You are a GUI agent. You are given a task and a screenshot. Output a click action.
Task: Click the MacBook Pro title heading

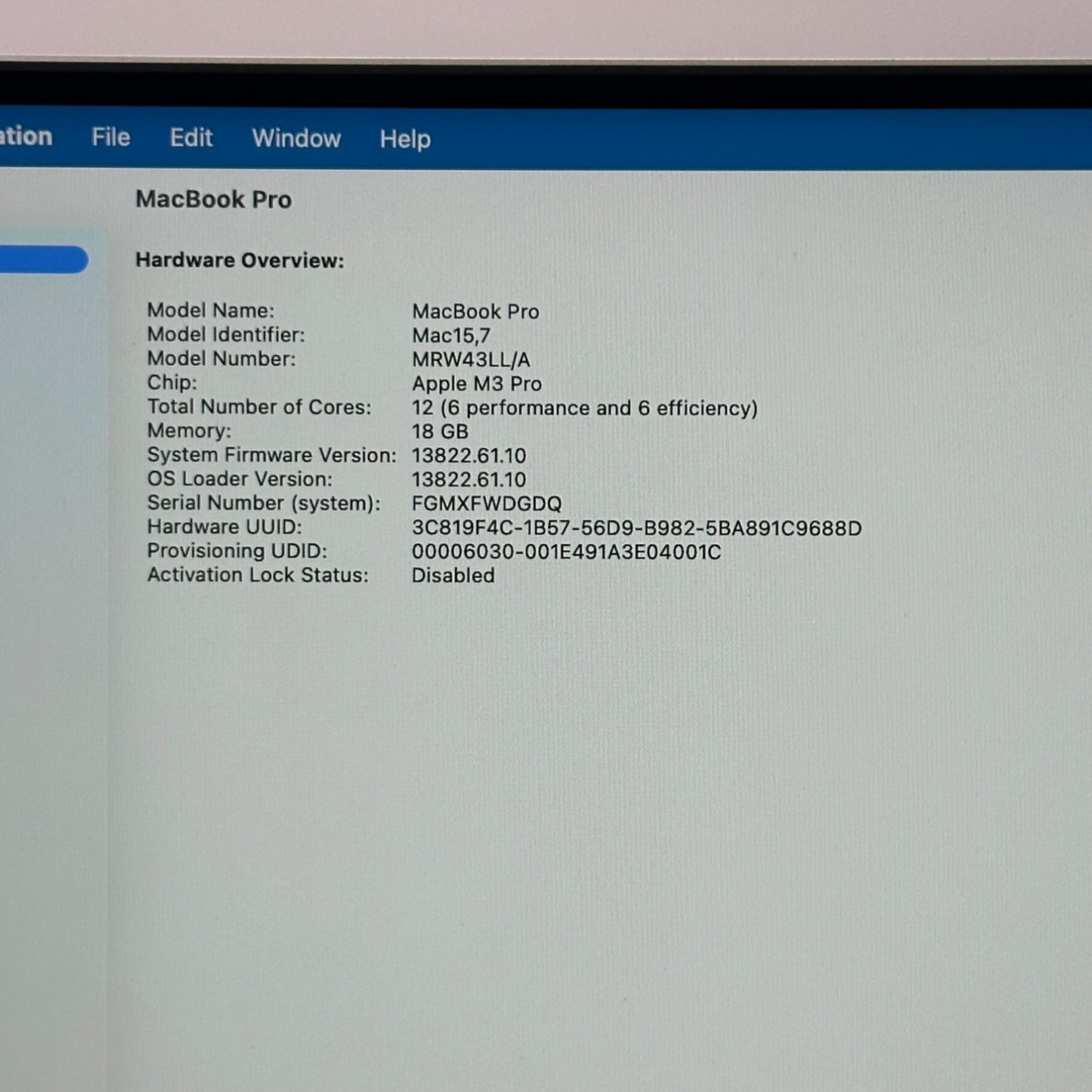point(213,200)
